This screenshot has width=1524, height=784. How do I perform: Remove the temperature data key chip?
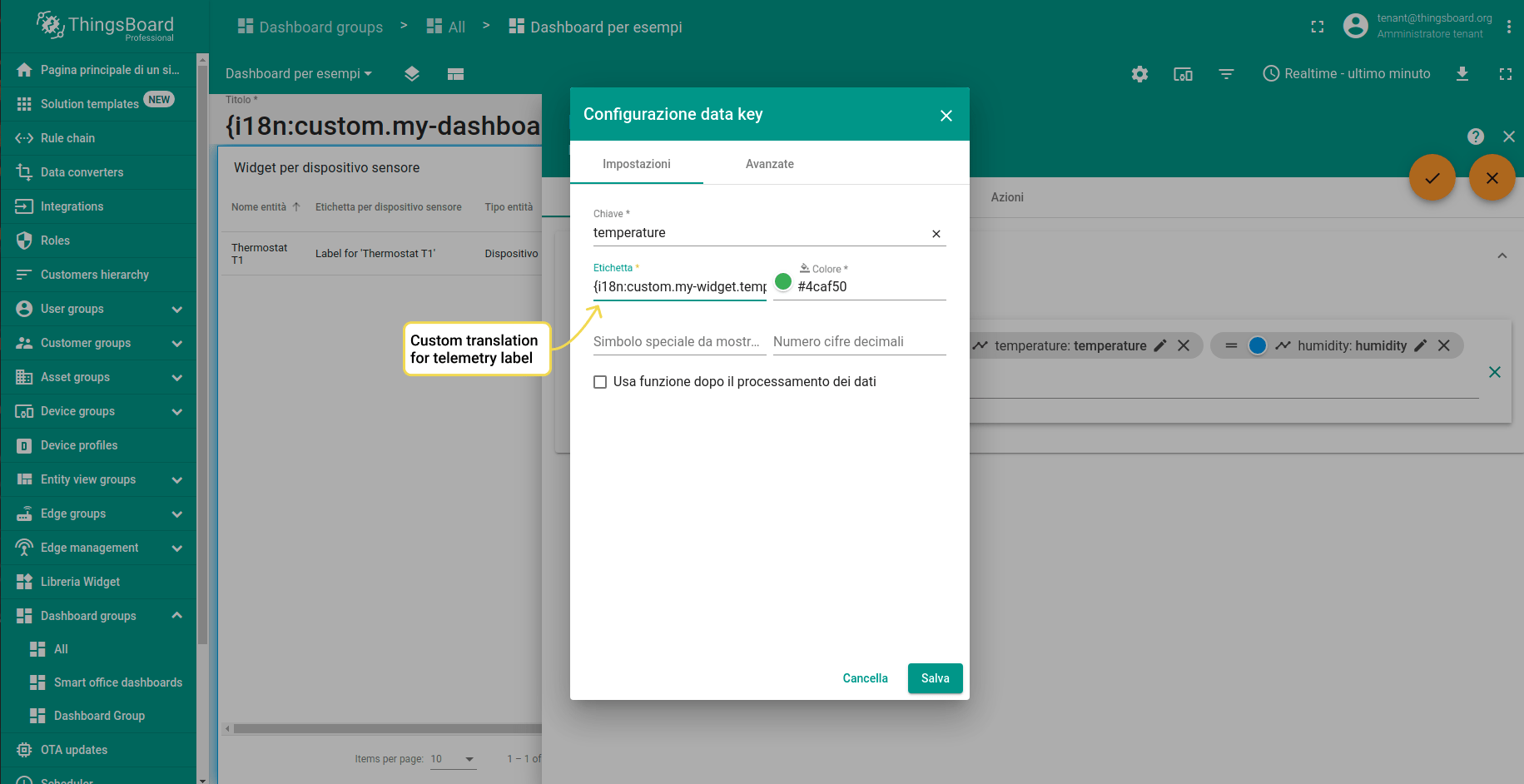click(1184, 345)
